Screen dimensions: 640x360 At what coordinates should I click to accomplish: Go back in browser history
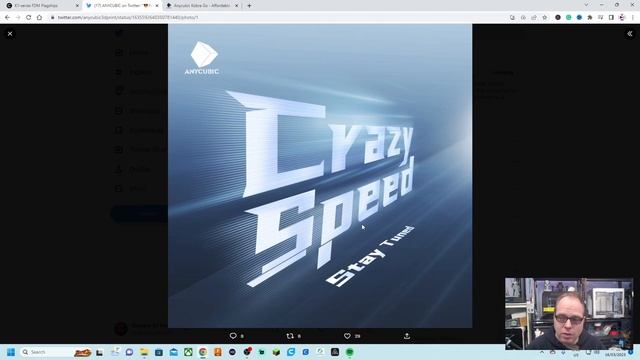tap(7, 18)
